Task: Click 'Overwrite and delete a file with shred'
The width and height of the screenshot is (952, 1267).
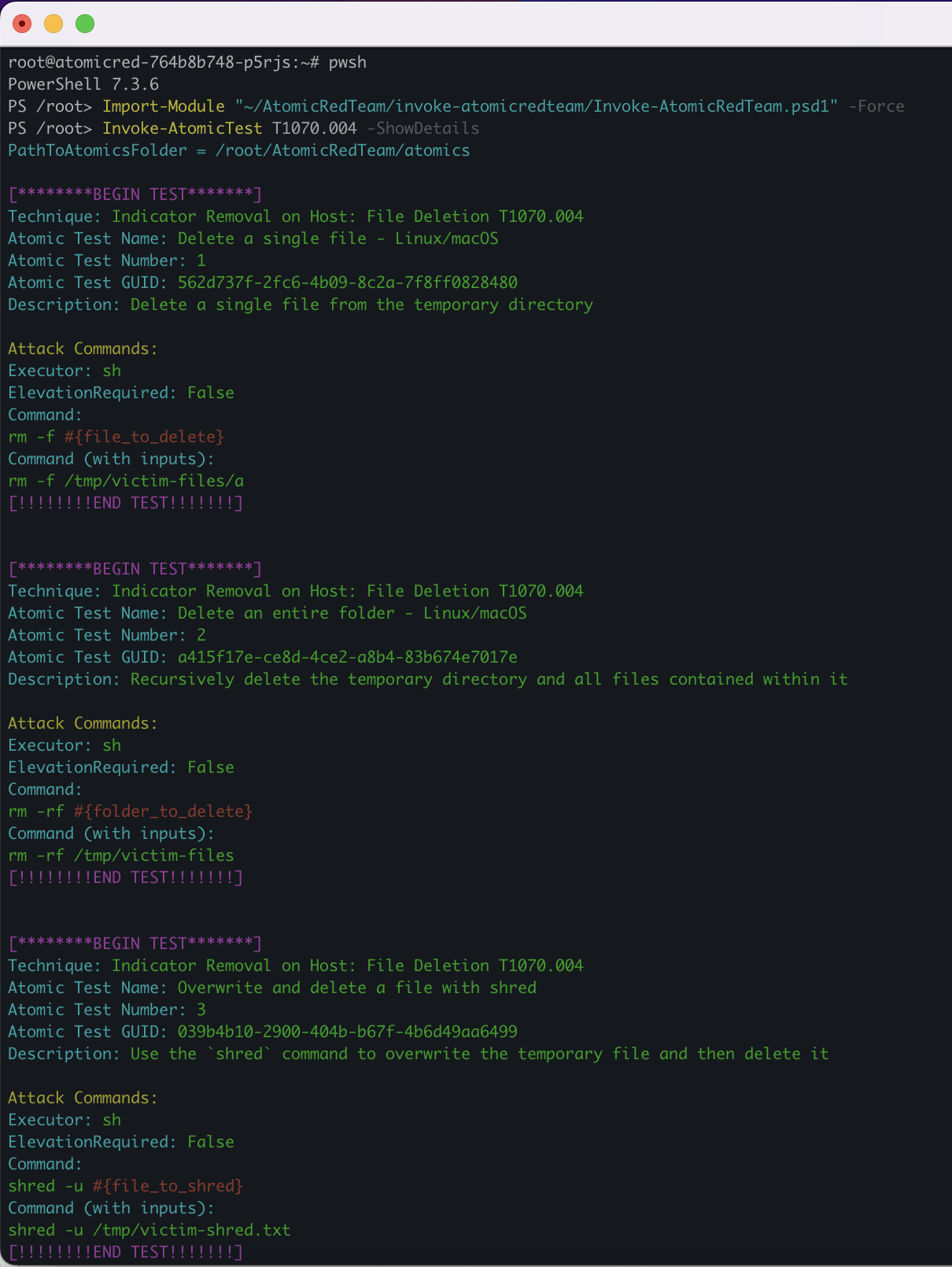Action: tap(356, 988)
